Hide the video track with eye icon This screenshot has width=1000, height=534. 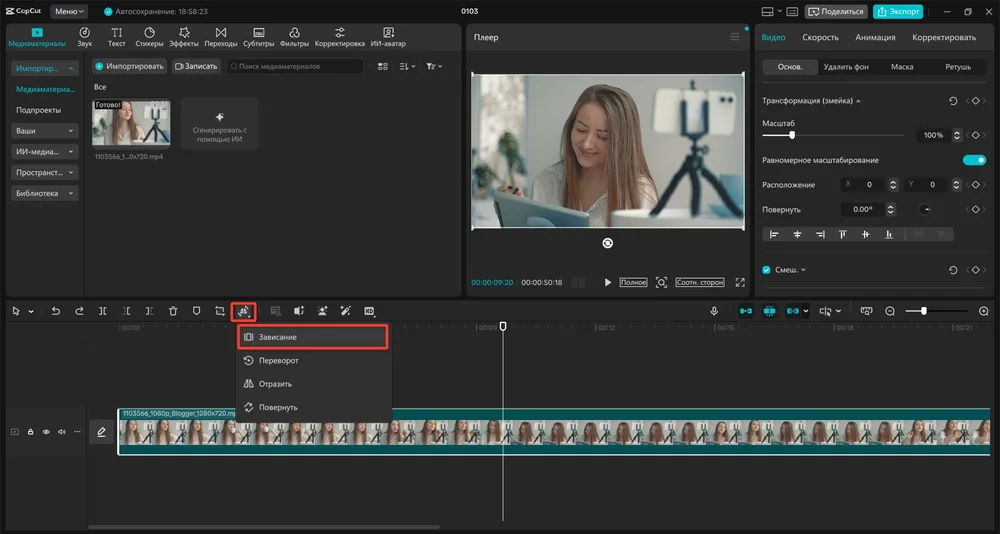tap(46, 432)
